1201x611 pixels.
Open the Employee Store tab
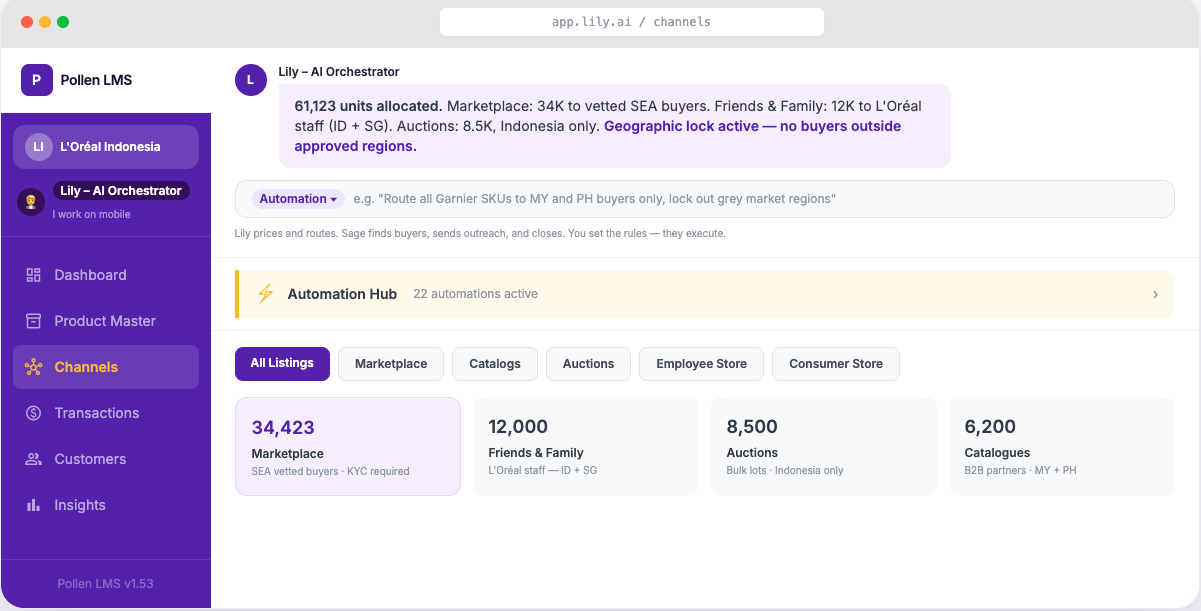701,364
